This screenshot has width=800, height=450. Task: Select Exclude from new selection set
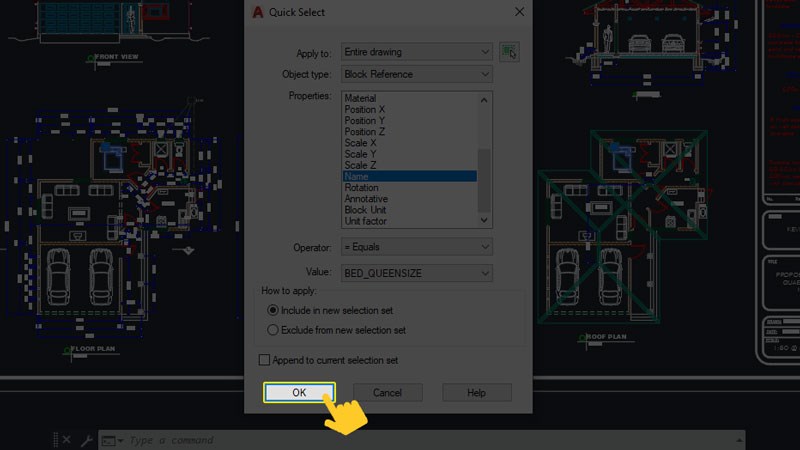click(273, 330)
